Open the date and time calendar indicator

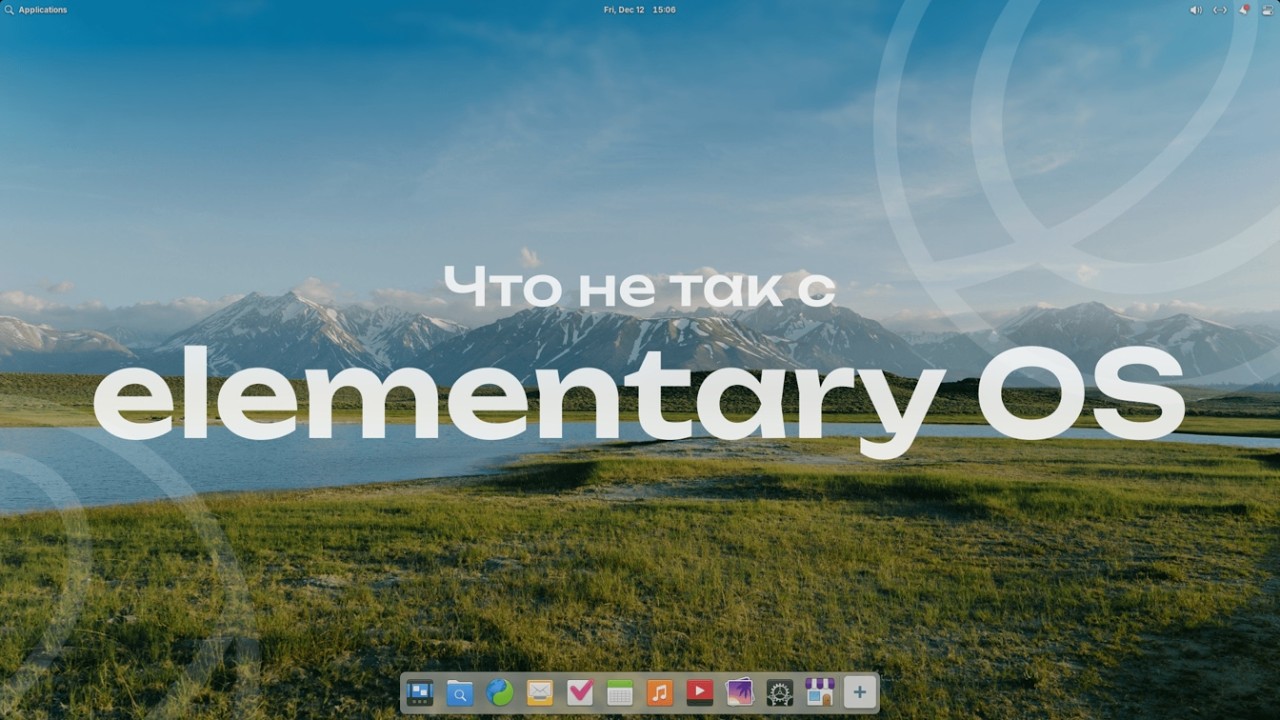pyautogui.click(x=640, y=10)
